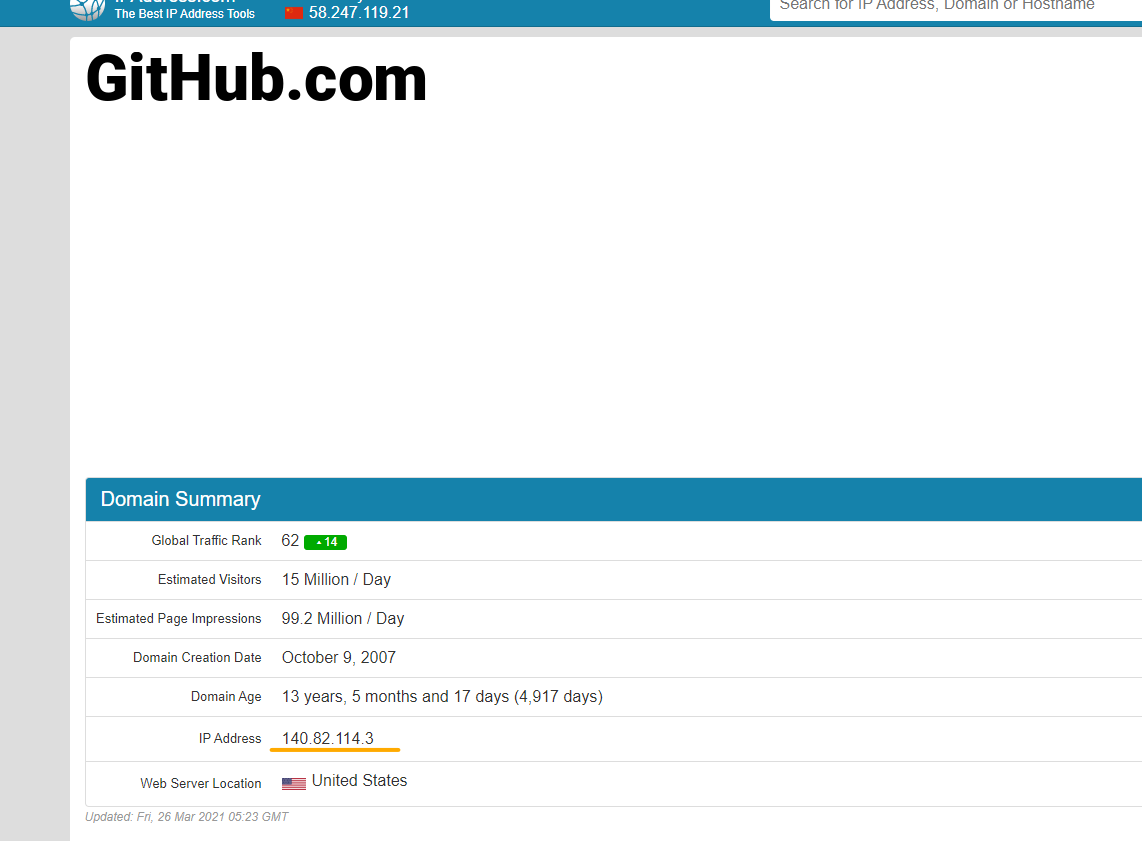Click the GitHub.com page heading
Image resolution: width=1142 pixels, height=841 pixels.
tap(256, 79)
